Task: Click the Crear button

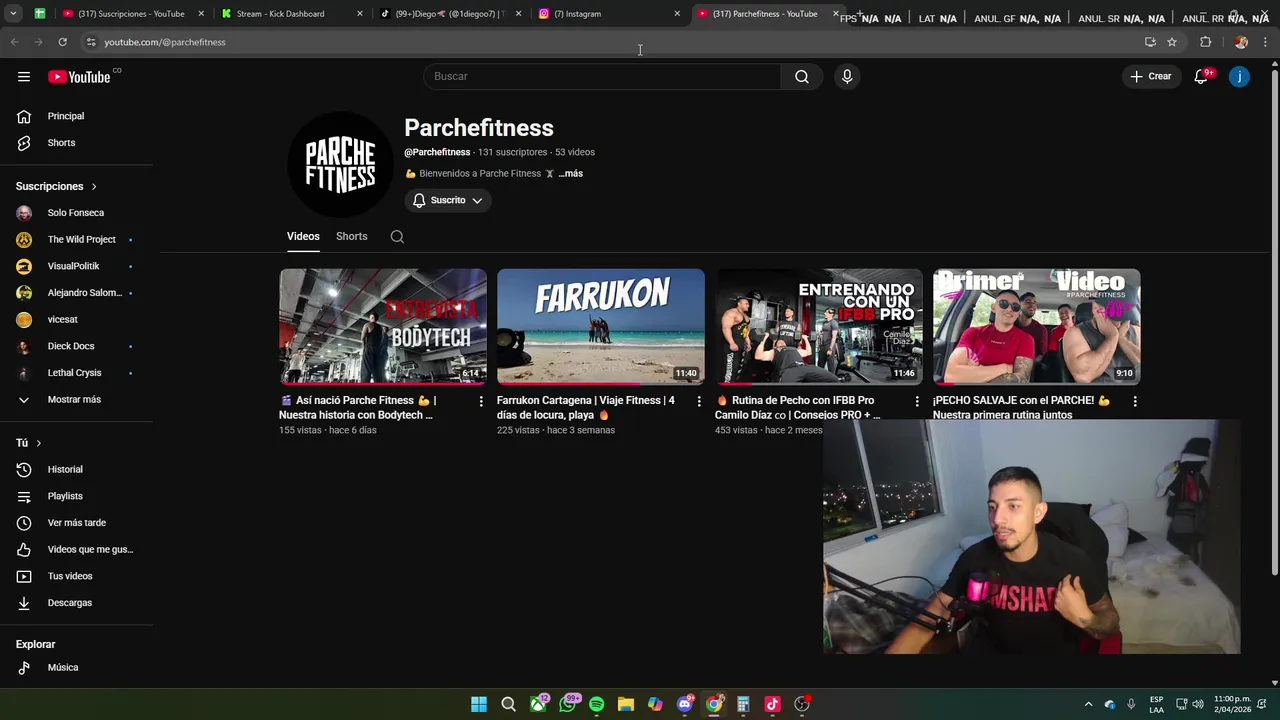Action: (x=1150, y=77)
